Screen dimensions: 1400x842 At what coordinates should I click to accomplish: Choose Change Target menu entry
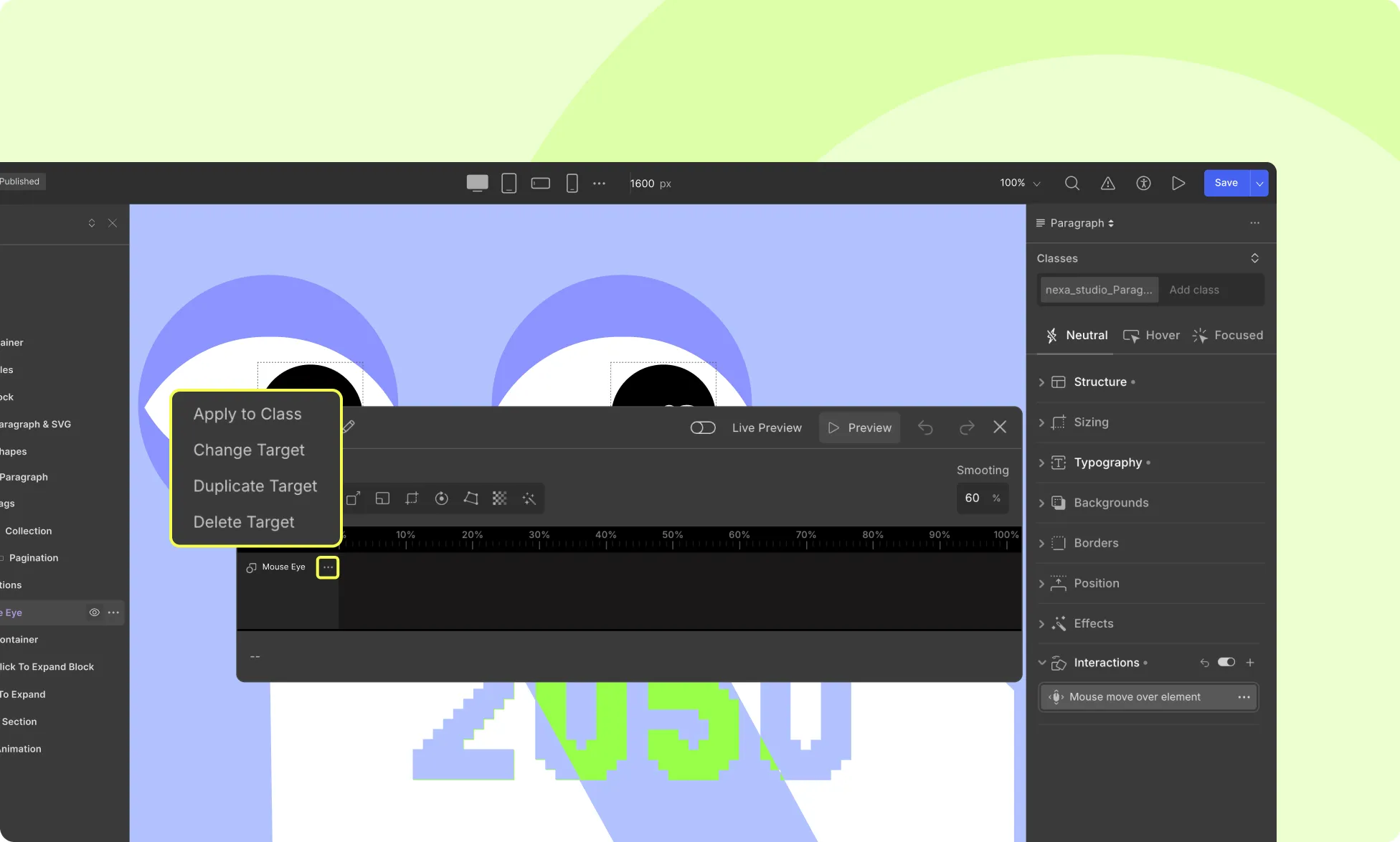point(249,450)
